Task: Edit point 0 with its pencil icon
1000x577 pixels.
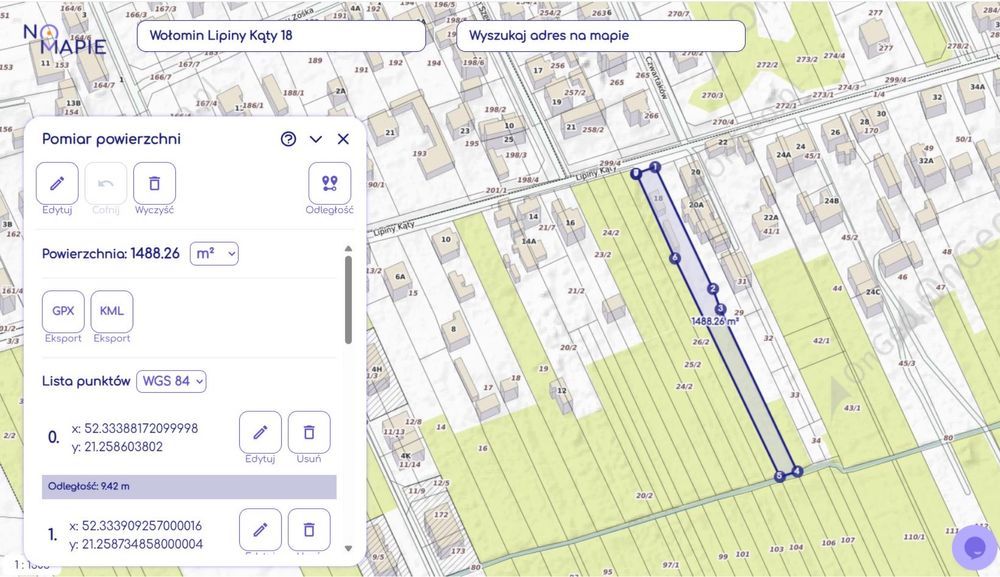Action: [x=260, y=432]
